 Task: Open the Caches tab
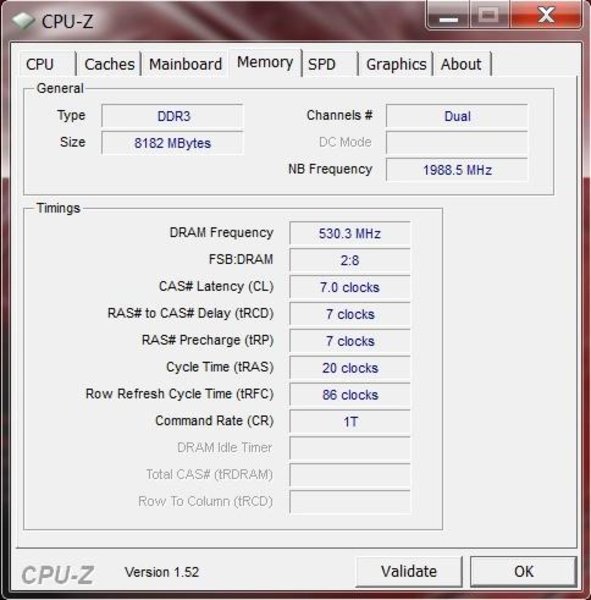109,64
